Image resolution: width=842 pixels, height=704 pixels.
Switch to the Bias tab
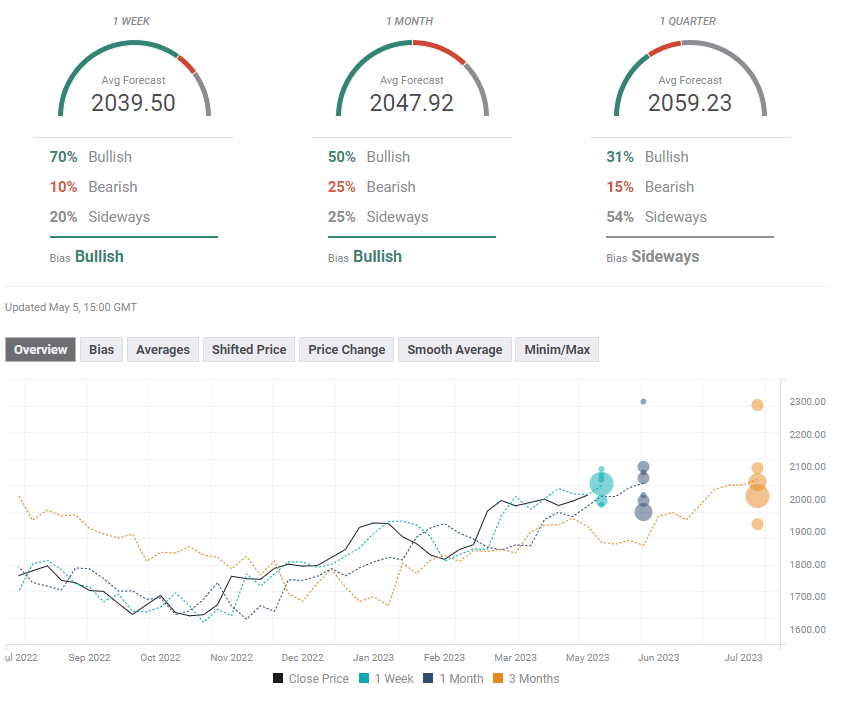101,350
